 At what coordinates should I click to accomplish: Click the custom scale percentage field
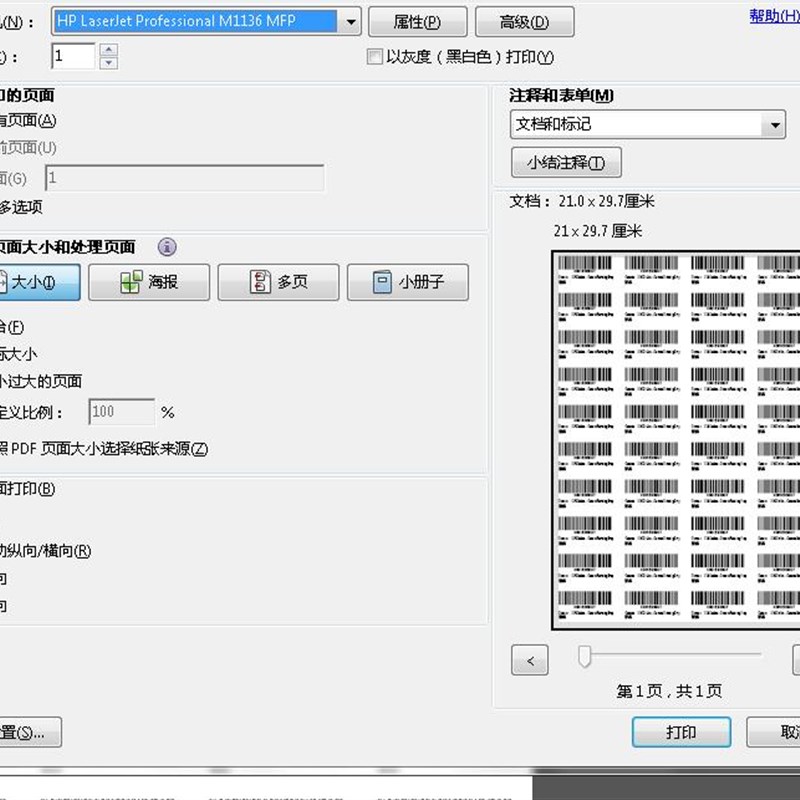121,412
